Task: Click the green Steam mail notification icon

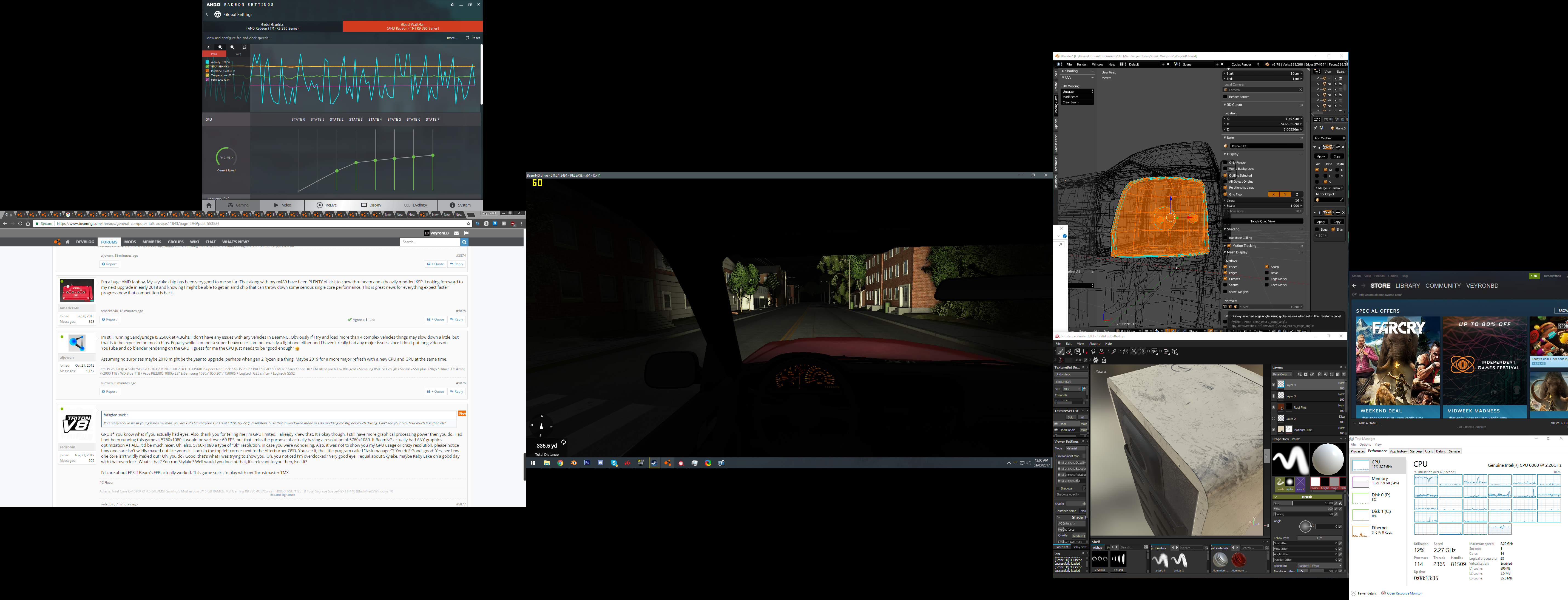Action: click(x=1535, y=276)
